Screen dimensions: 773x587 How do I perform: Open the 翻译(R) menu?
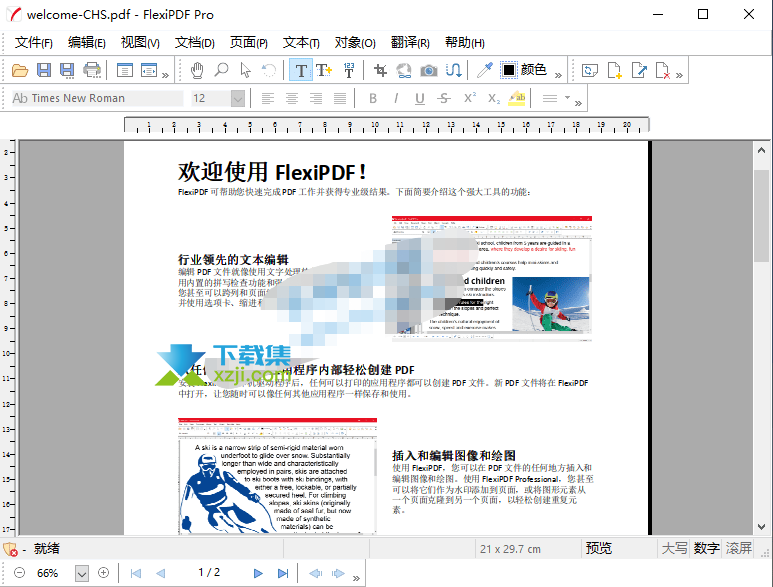(410, 42)
